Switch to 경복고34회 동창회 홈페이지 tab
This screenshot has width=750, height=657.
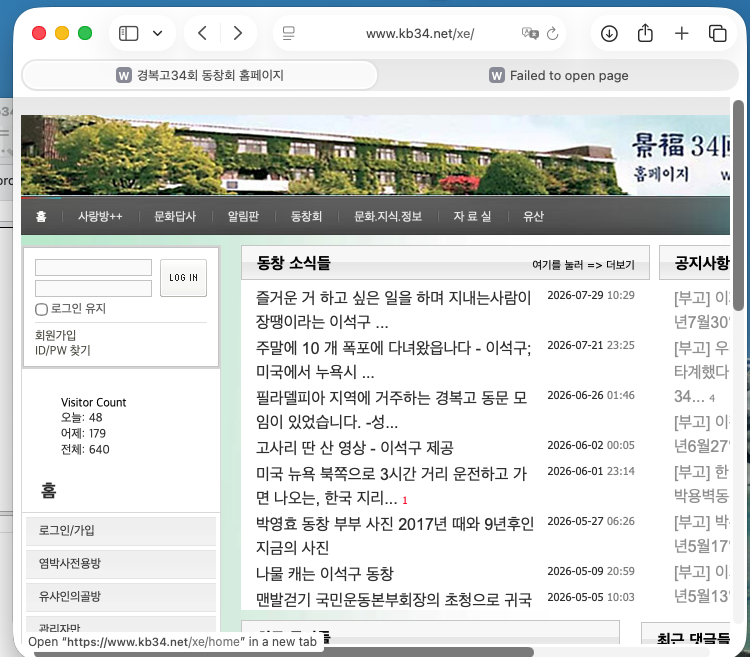[200, 75]
